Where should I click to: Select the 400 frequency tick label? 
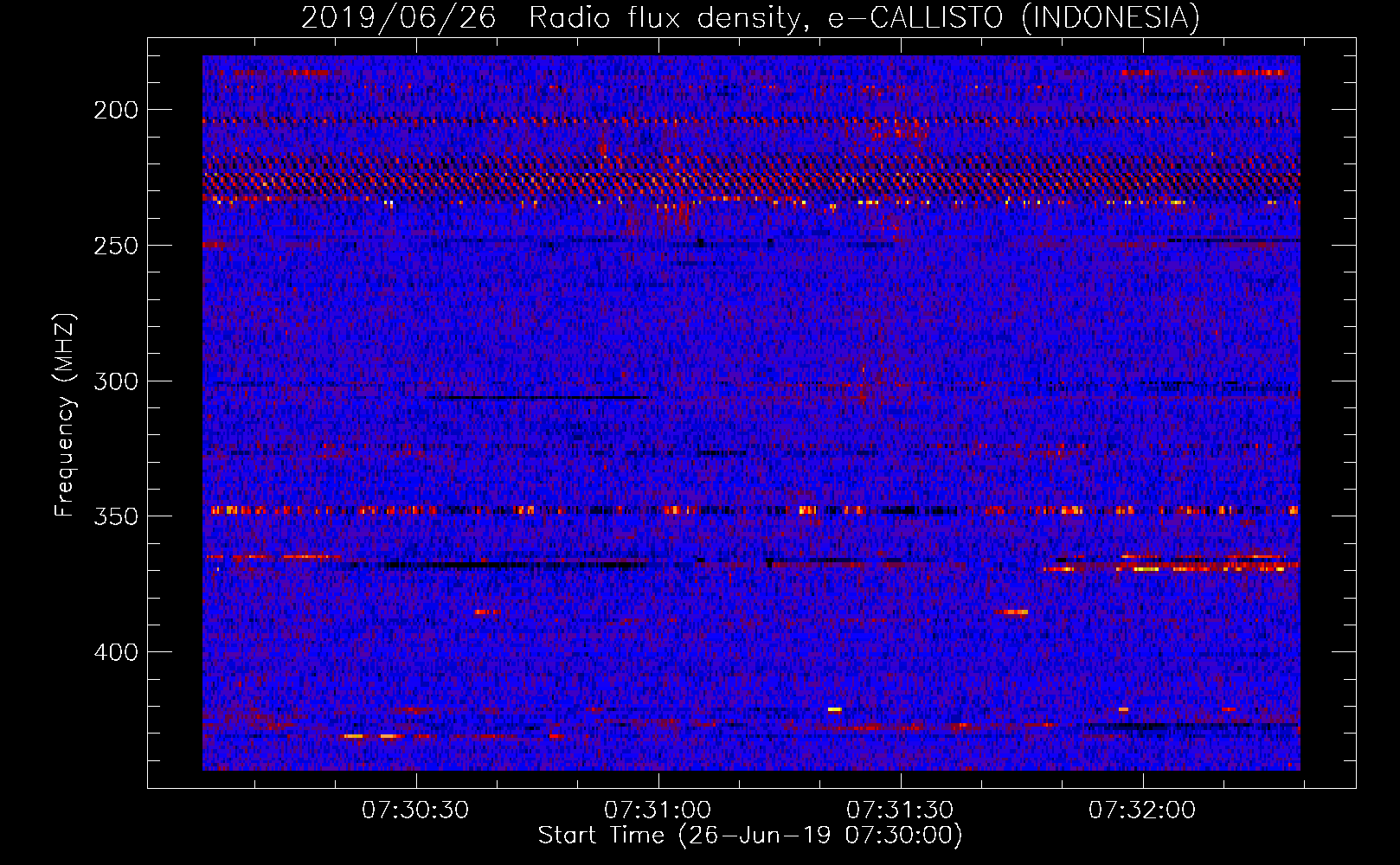click(116, 652)
